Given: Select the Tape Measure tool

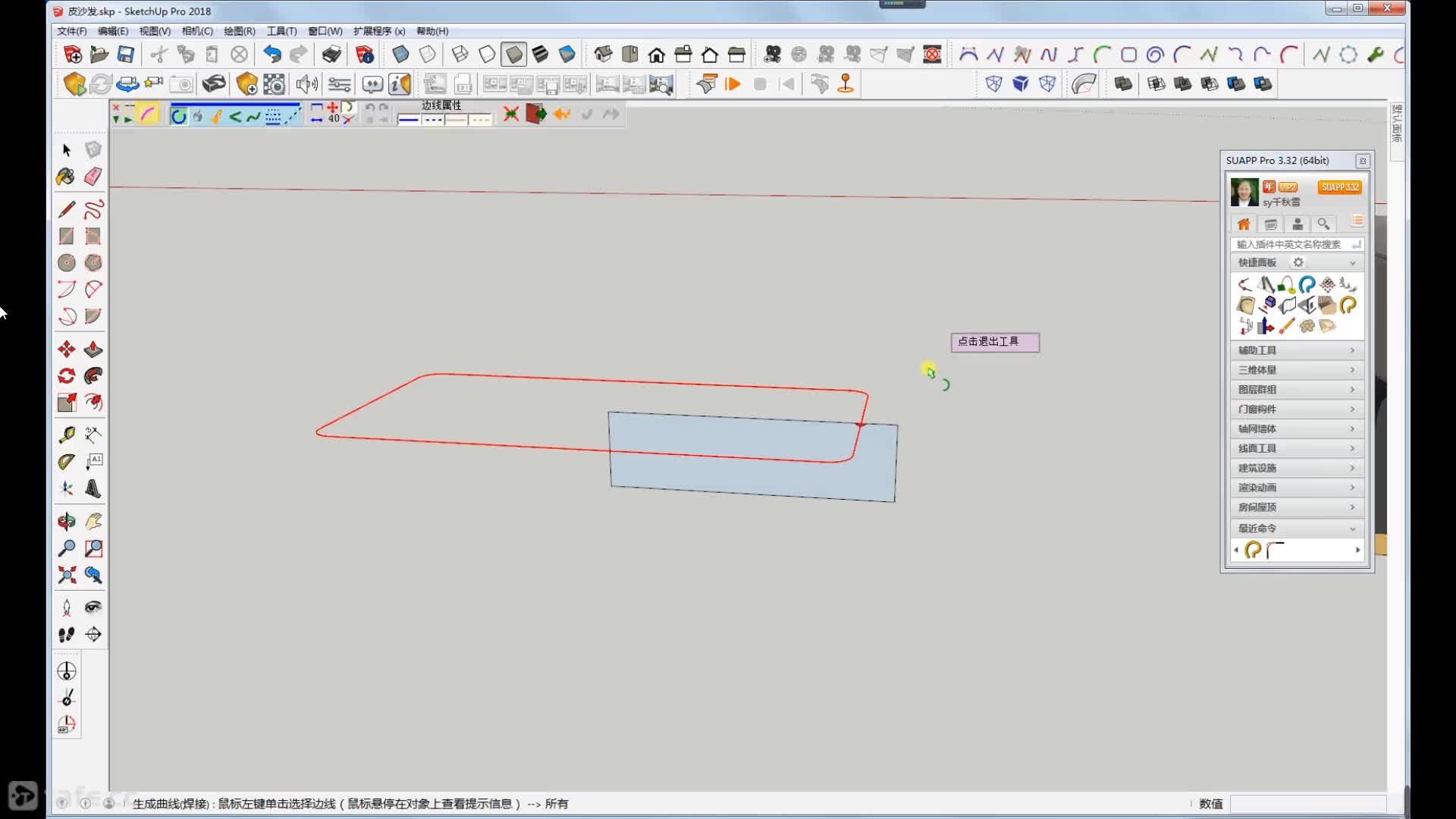Looking at the screenshot, I should pos(67,435).
